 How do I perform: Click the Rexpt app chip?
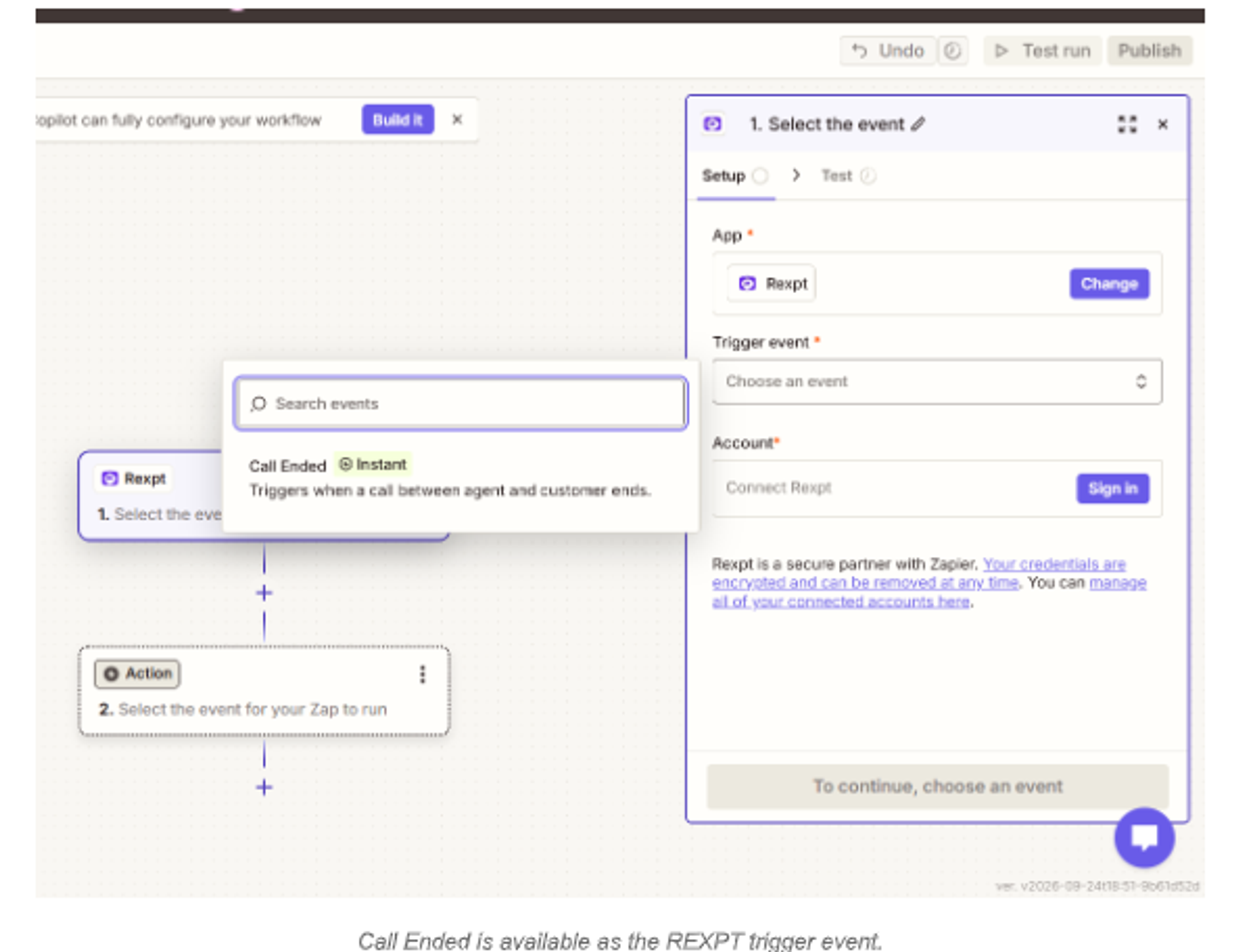click(771, 283)
